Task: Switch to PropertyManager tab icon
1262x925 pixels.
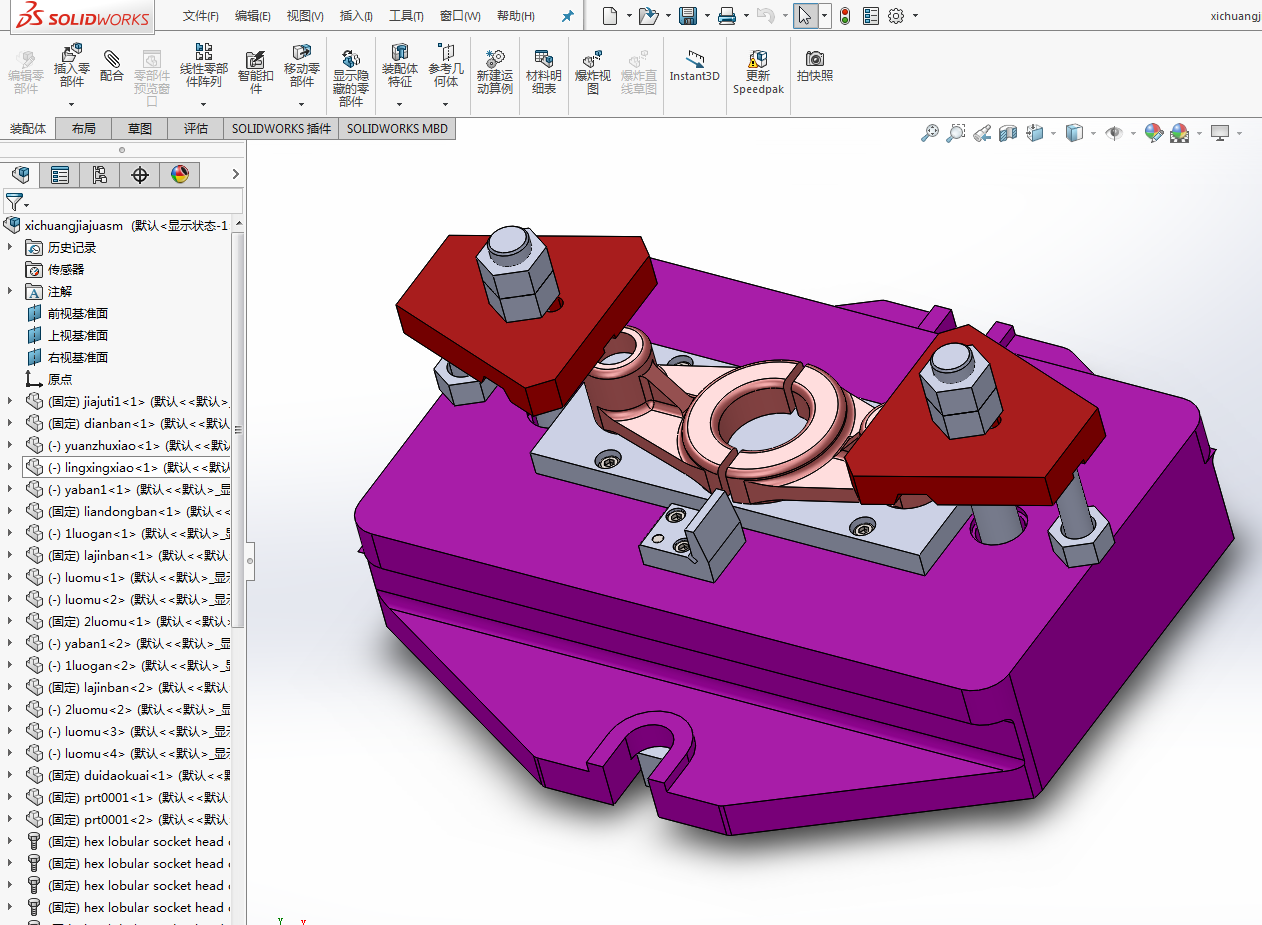Action: [x=60, y=175]
